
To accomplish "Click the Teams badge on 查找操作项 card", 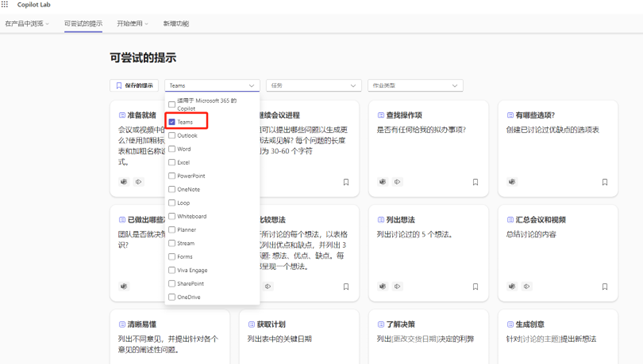I will coord(383,182).
